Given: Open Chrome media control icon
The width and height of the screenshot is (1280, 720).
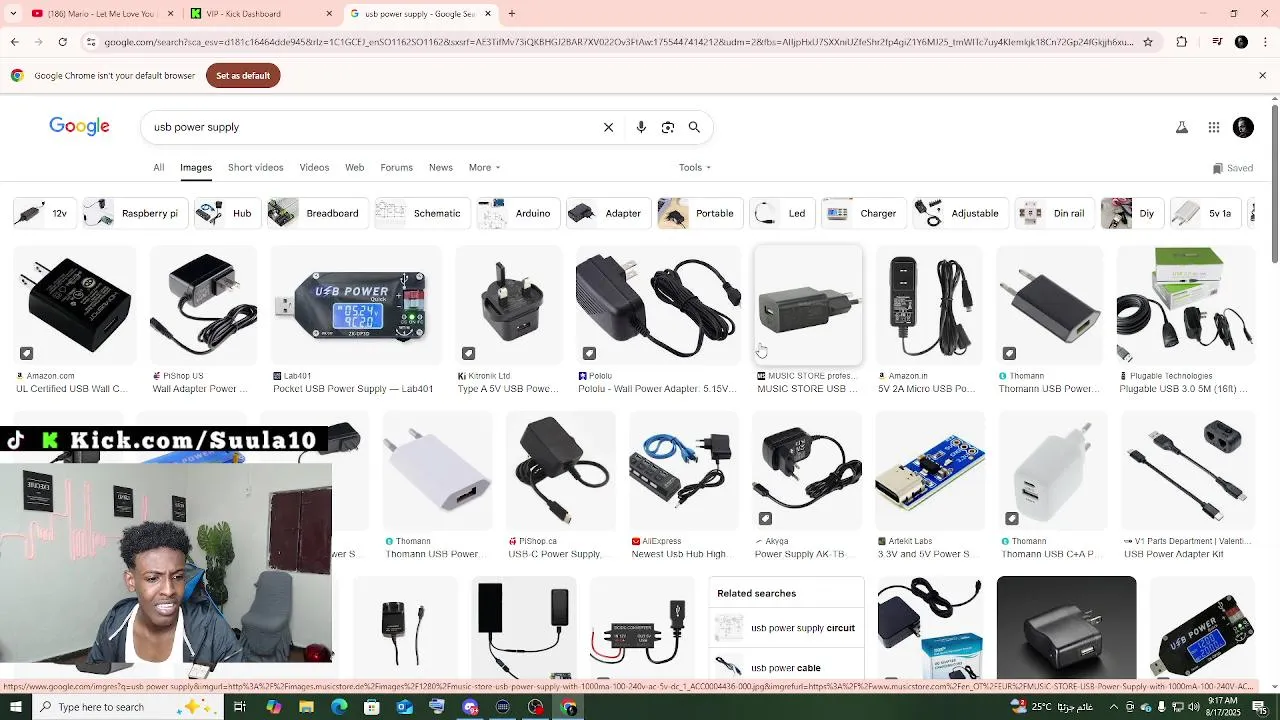Looking at the screenshot, I should pos(1217,42).
